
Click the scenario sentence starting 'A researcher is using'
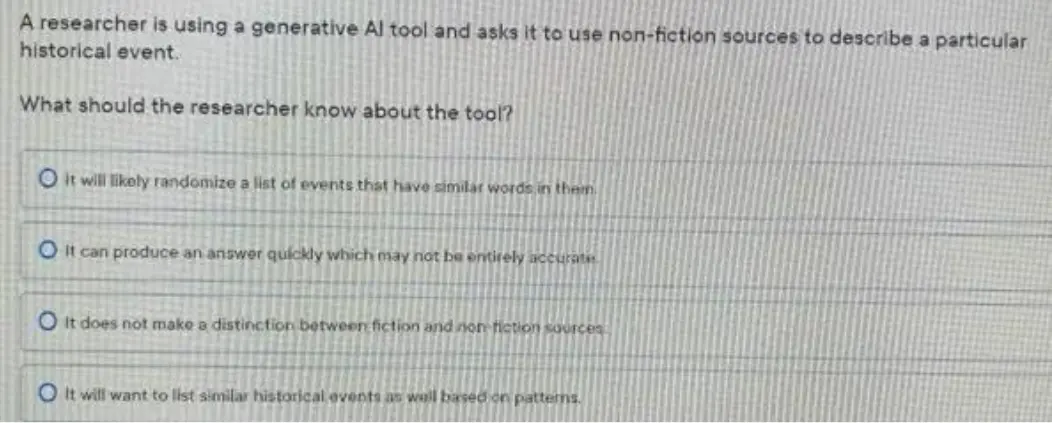[x=523, y=38]
